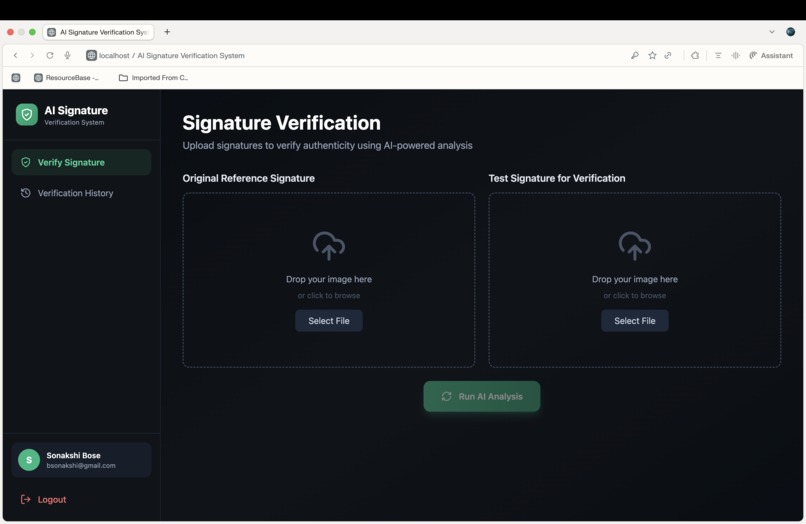Expand the tab list chevron
806x524 pixels.
coord(772,32)
